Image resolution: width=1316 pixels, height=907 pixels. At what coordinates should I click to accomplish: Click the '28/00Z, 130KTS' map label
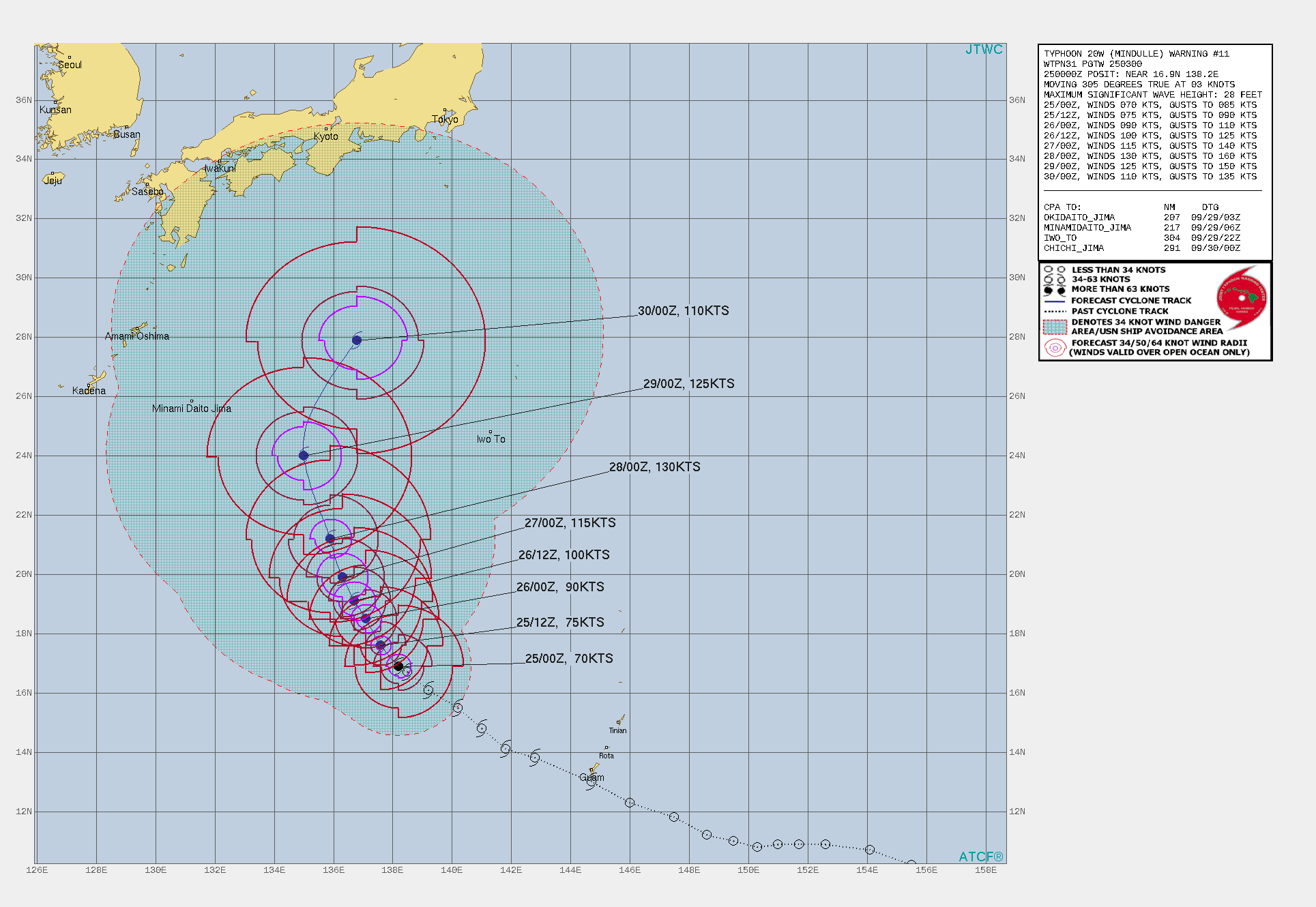655,467
